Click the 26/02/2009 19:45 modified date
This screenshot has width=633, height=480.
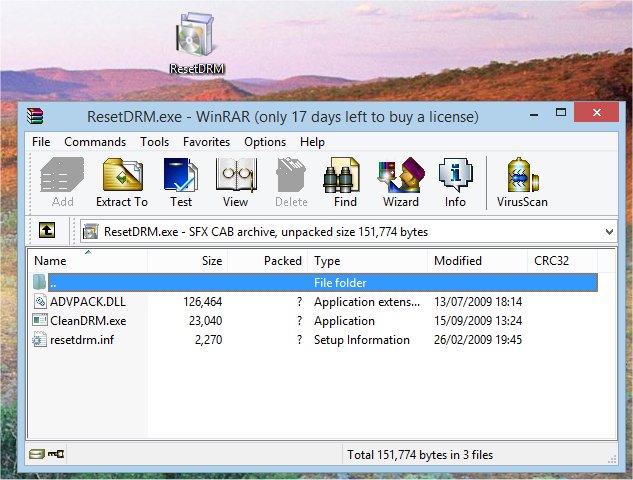point(478,340)
